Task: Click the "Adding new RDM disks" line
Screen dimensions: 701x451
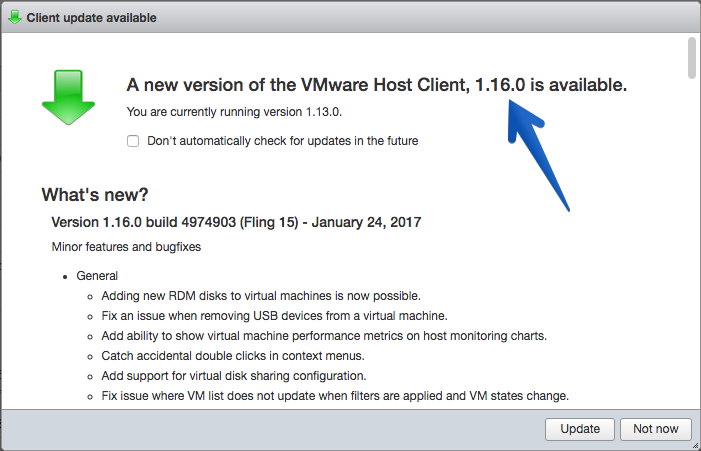Action: [261, 296]
